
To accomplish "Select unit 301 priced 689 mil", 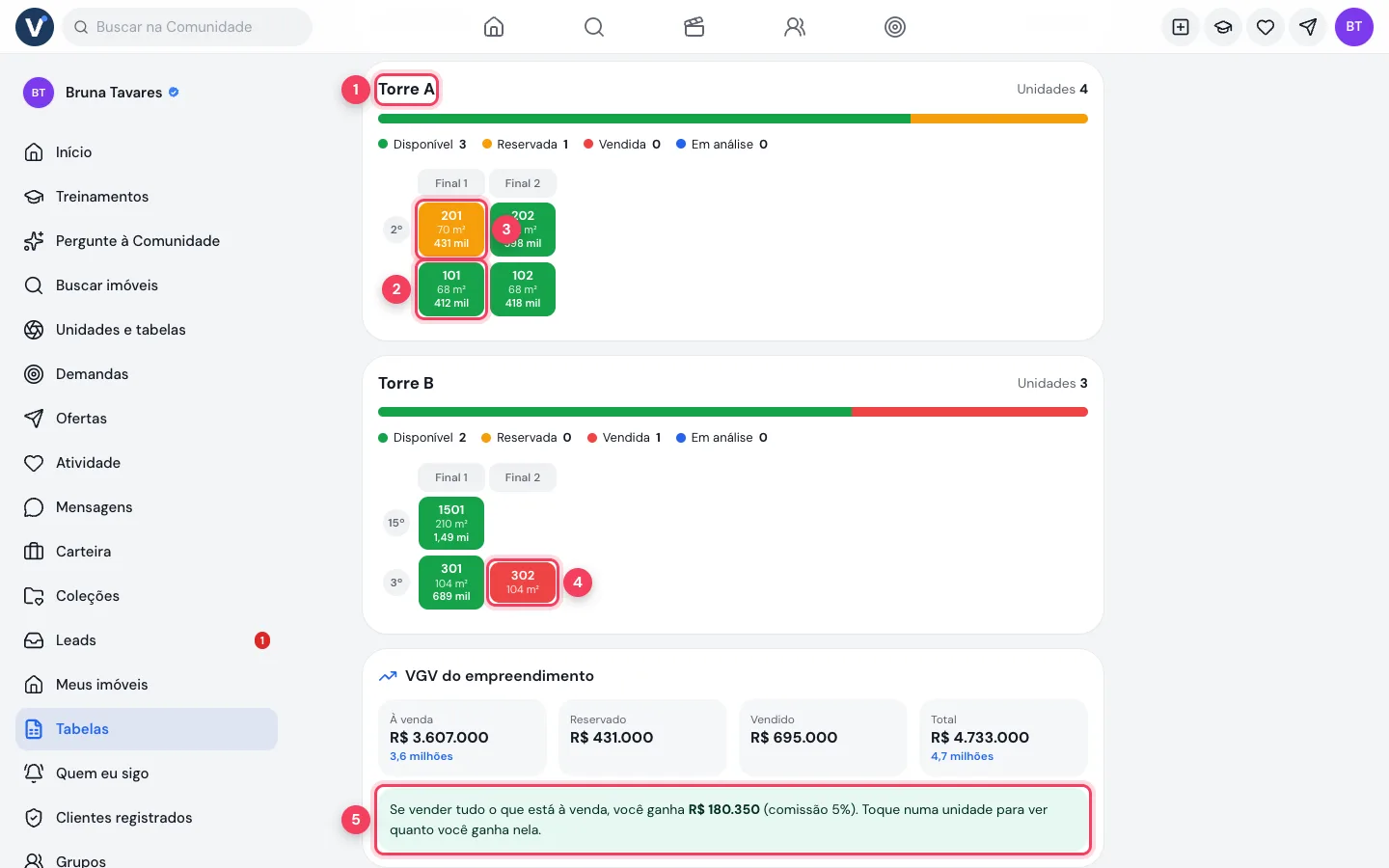I will click(451, 583).
